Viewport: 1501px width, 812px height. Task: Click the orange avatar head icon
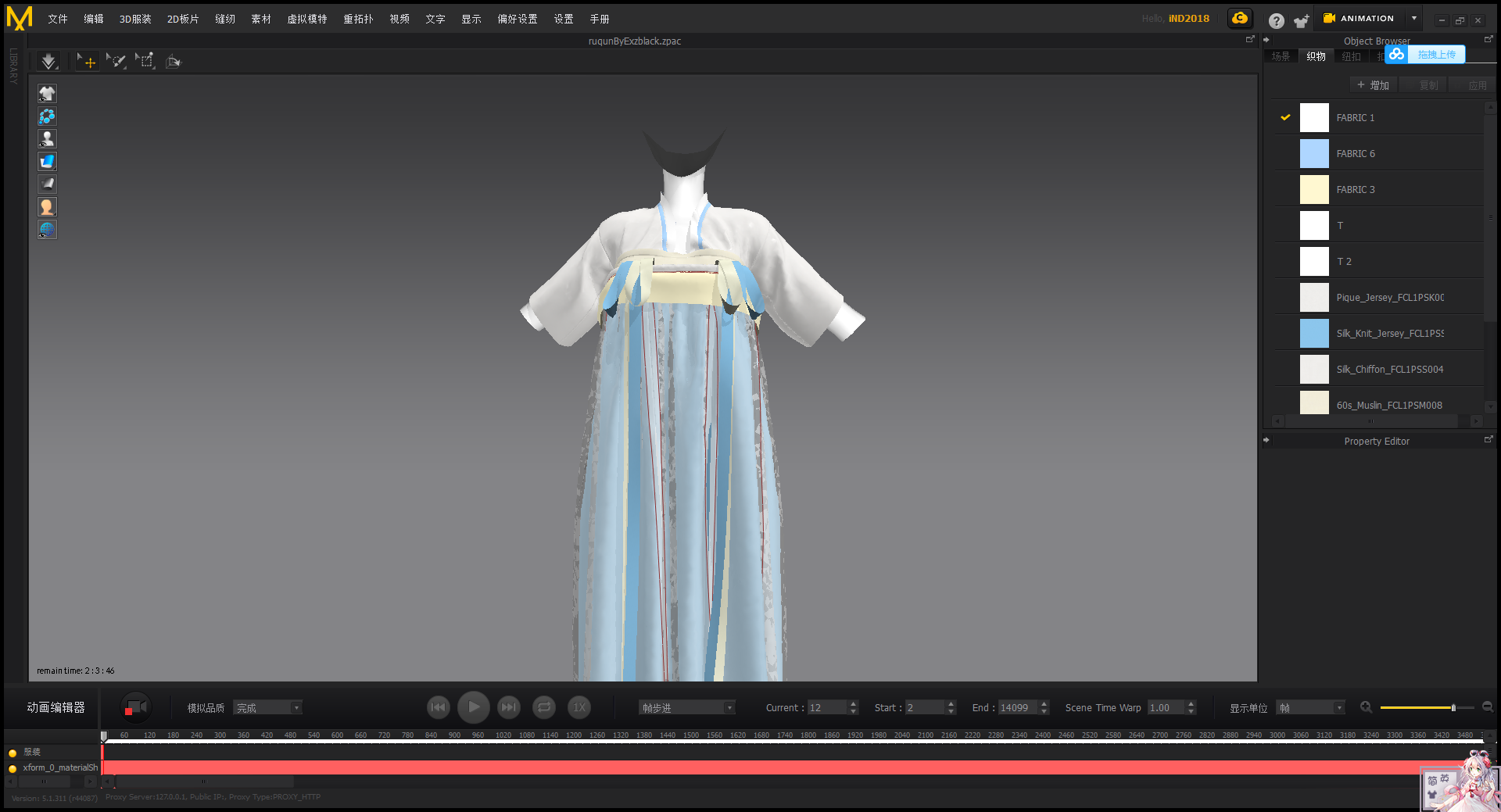47,207
